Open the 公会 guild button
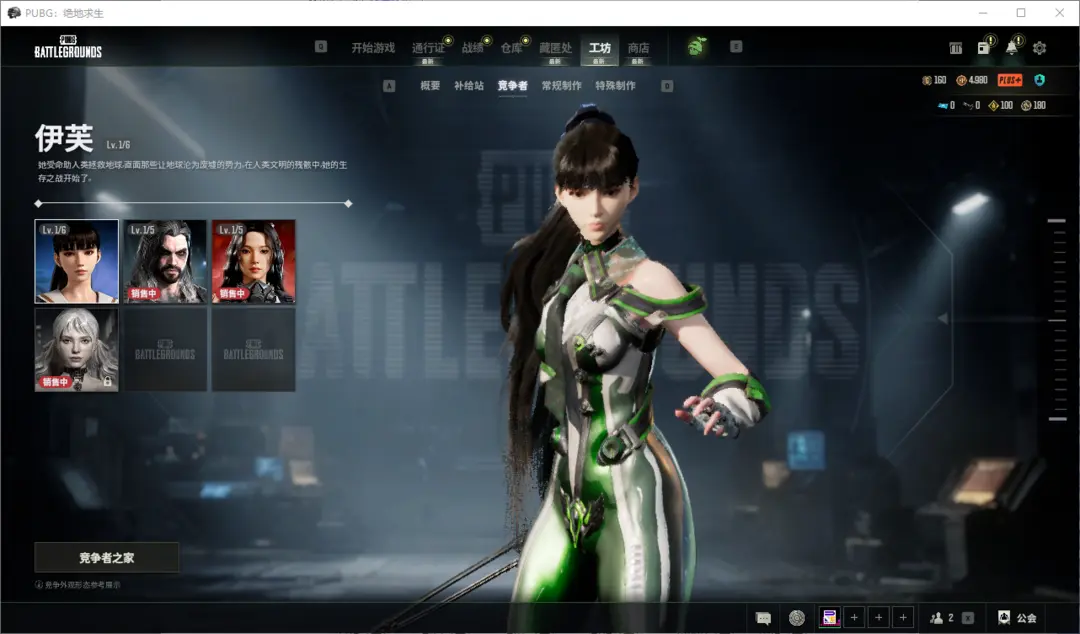 coord(1017,618)
